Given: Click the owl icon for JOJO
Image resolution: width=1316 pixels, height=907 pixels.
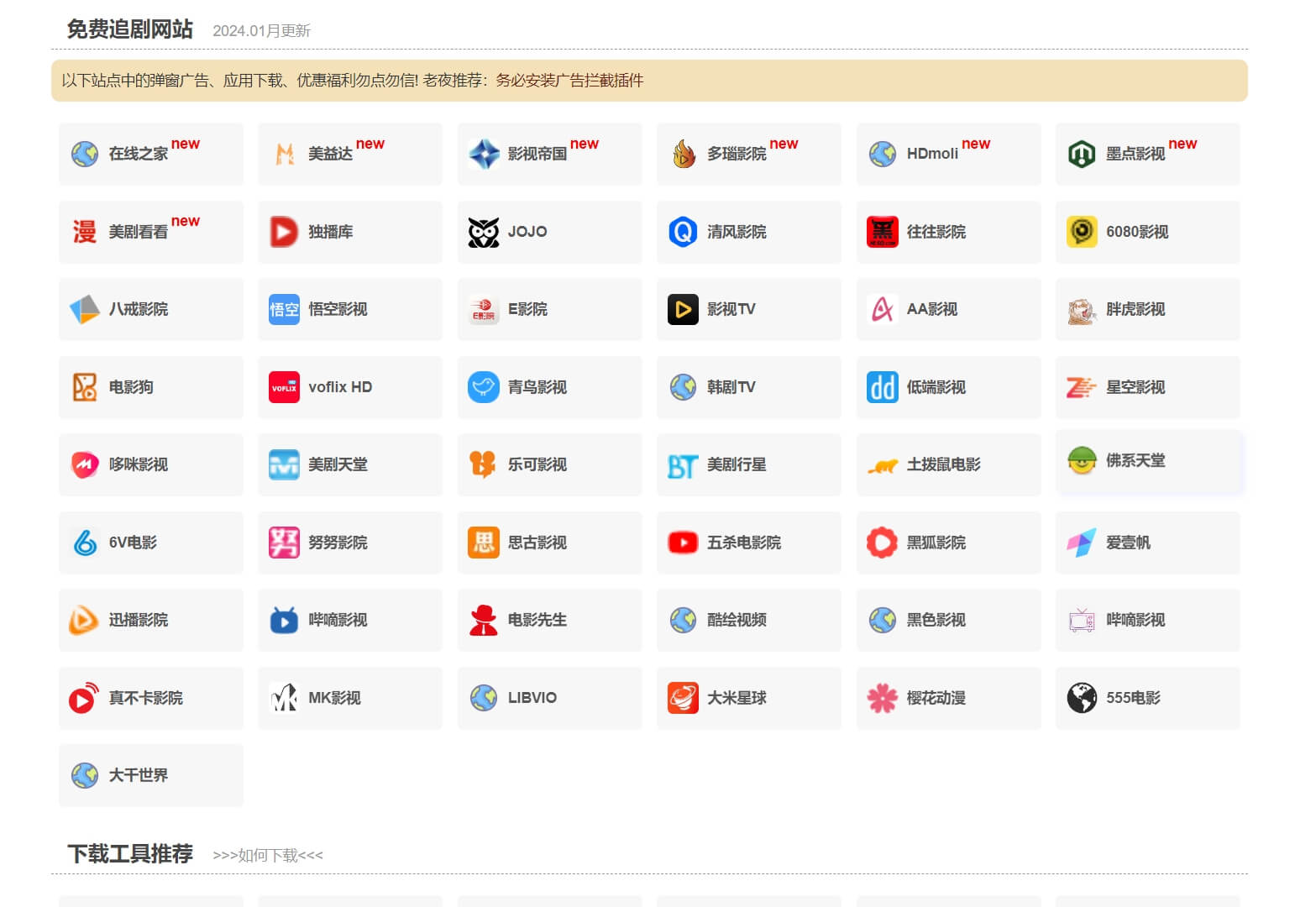Looking at the screenshot, I should pos(483,232).
